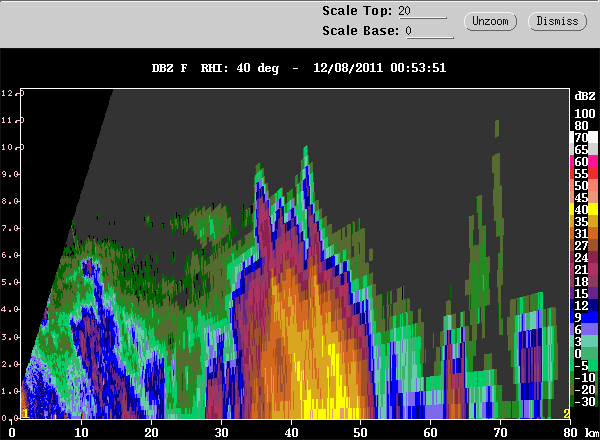This screenshot has width=600, height=440.
Task: Click the 6.0 height axis tick
Action: [x=10, y=255]
